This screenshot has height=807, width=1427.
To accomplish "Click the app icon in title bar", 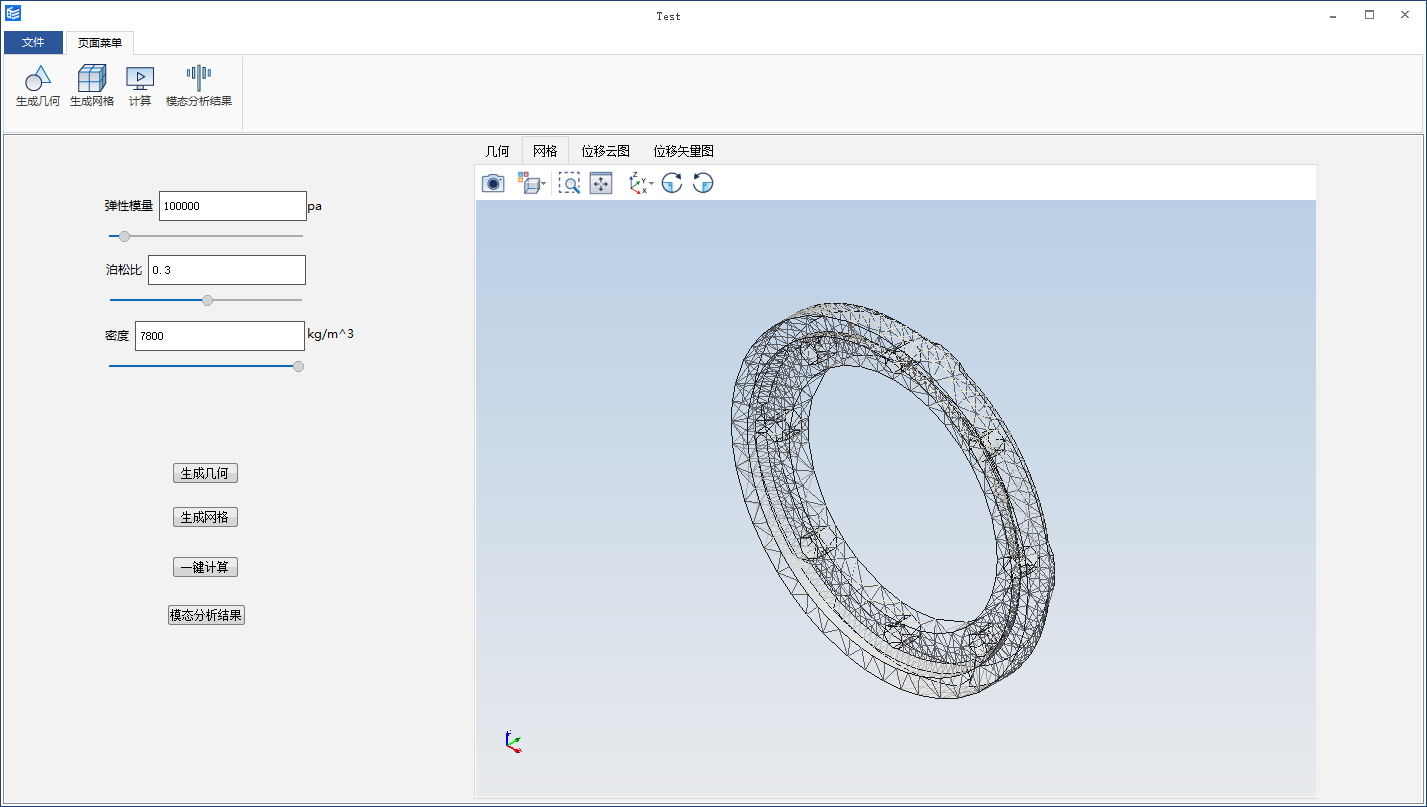I will pos(13,14).
